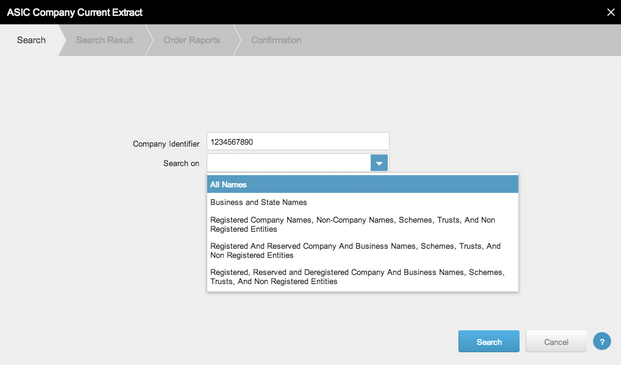621x365 pixels.
Task: Choose Business and State Names option
Action: click(362, 202)
